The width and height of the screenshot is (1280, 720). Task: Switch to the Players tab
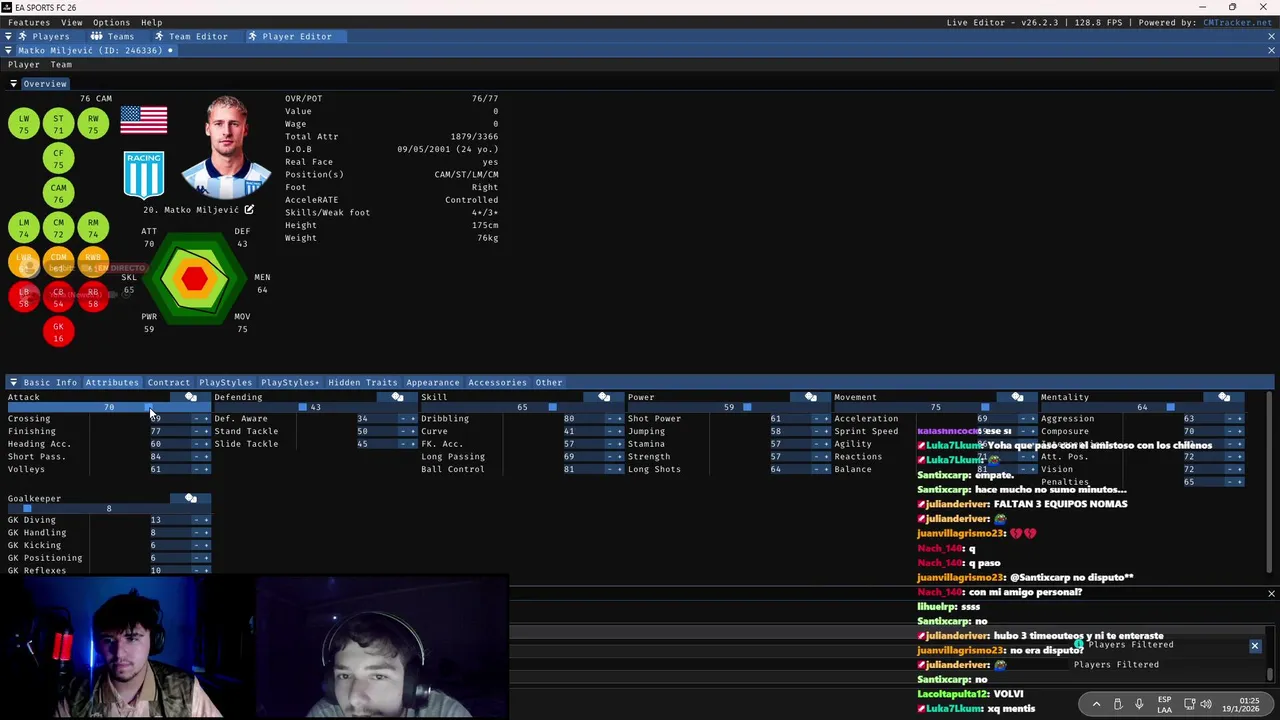43,36
